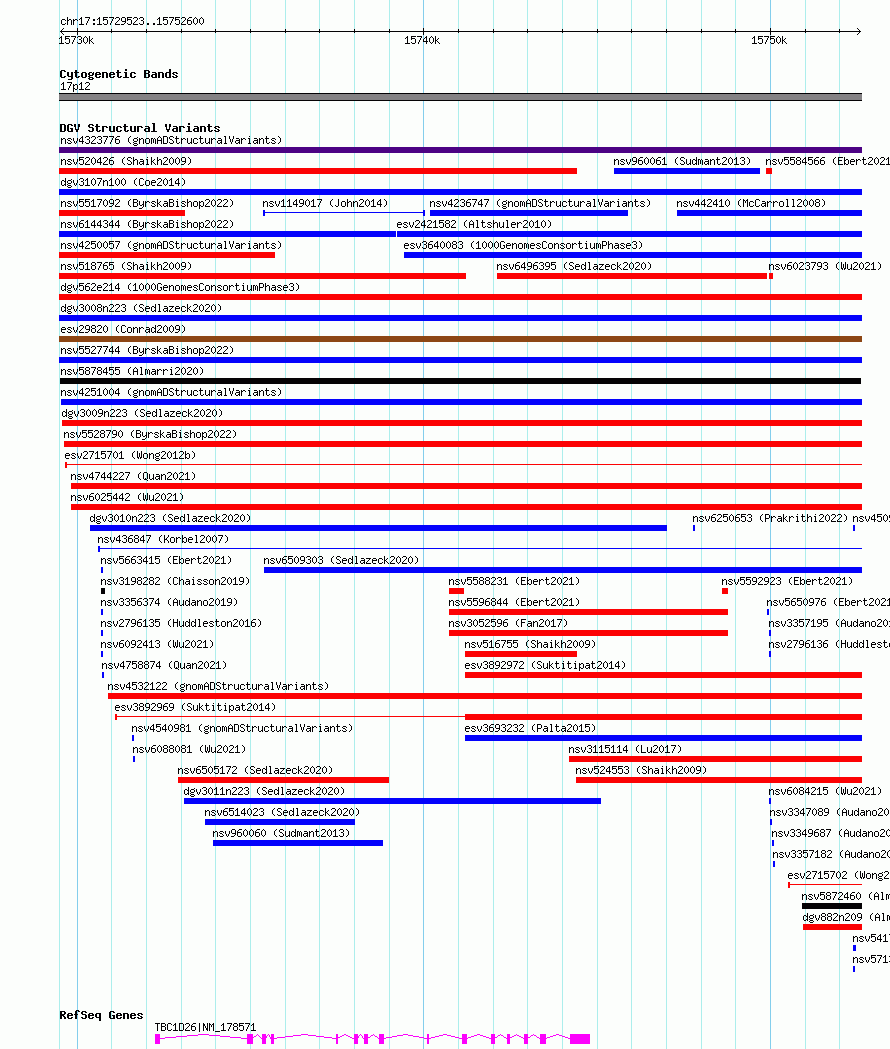Open nsv6496395 (Sedlazeck2020) variant
Viewport: 890px width, 1049px height.
pos(574,266)
